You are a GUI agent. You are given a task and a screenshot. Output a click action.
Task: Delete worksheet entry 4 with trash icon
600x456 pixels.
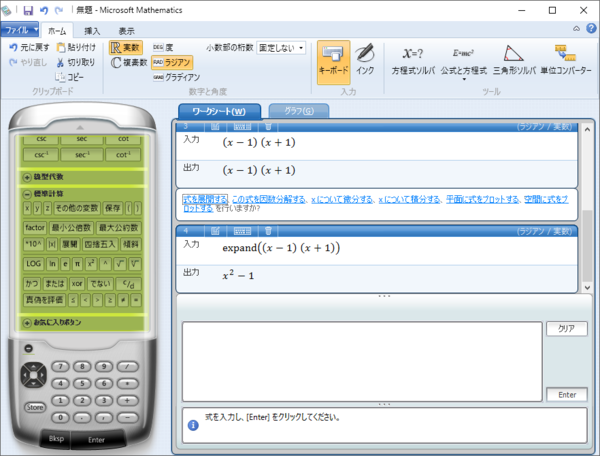[x=268, y=231]
